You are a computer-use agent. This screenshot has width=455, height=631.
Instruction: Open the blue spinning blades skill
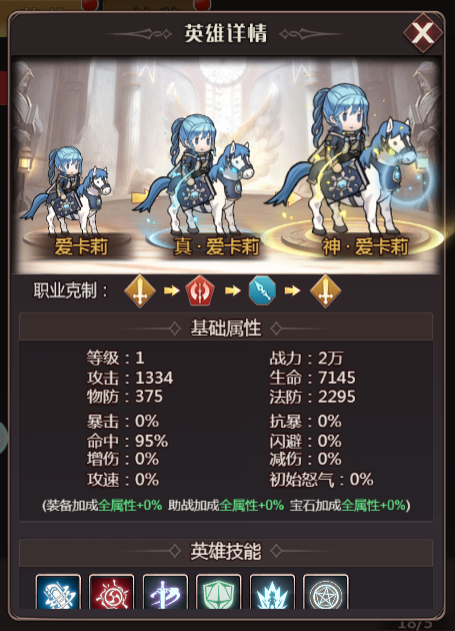[x=58, y=592]
